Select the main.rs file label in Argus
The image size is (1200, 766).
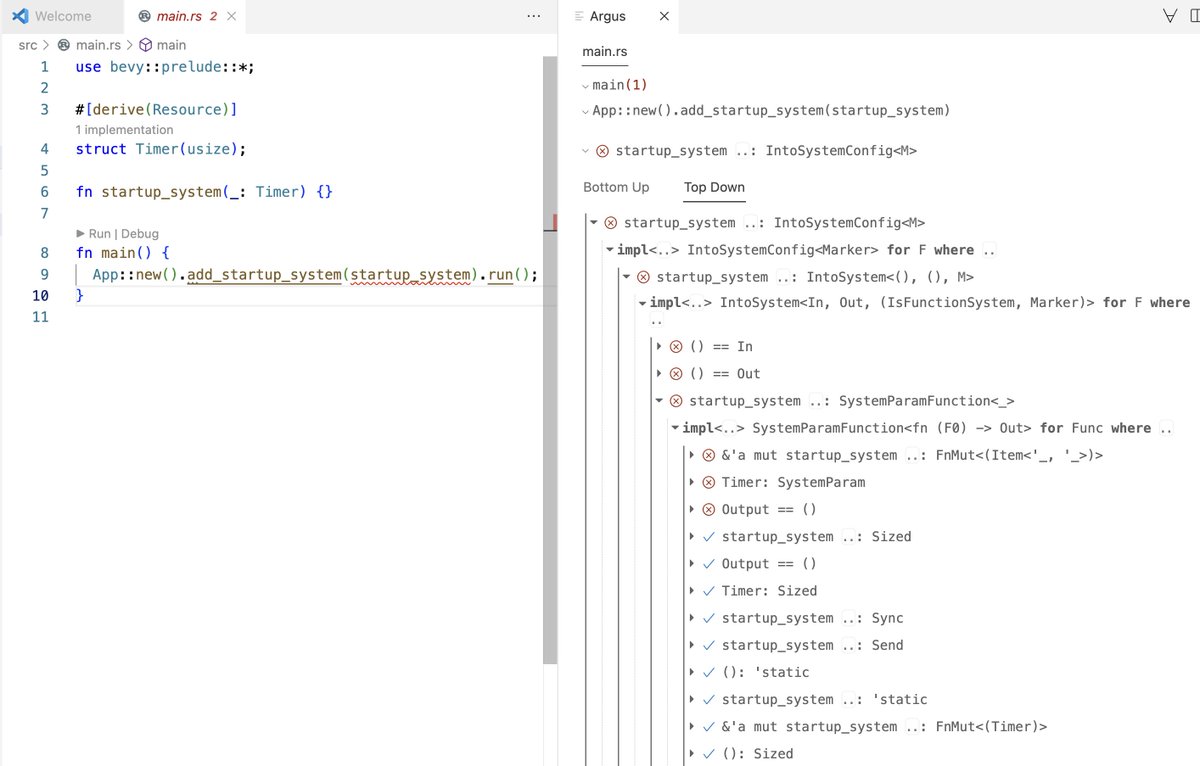coord(604,52)
